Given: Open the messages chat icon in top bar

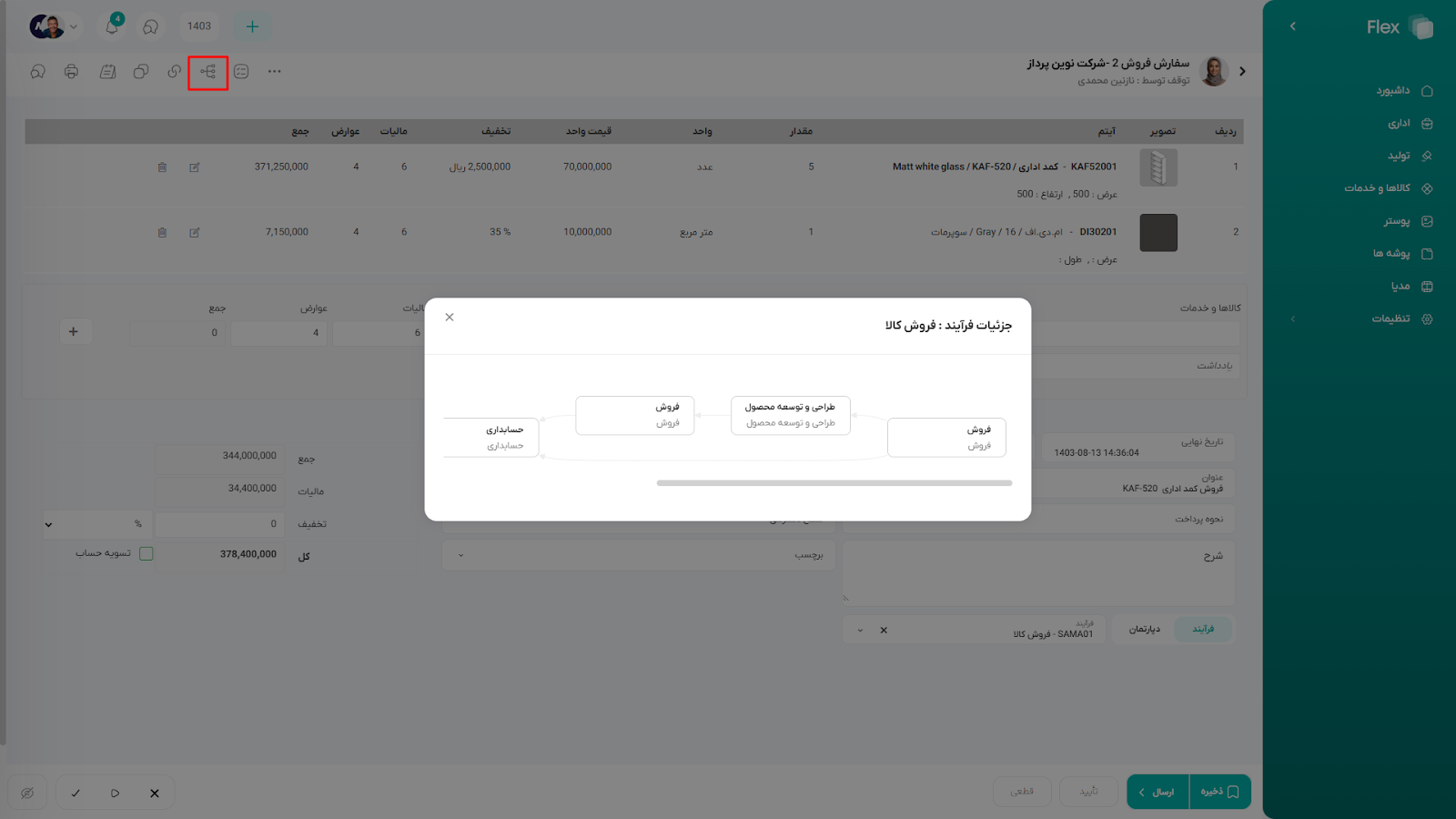Looking at the screenshot, I should coord(151,26).
